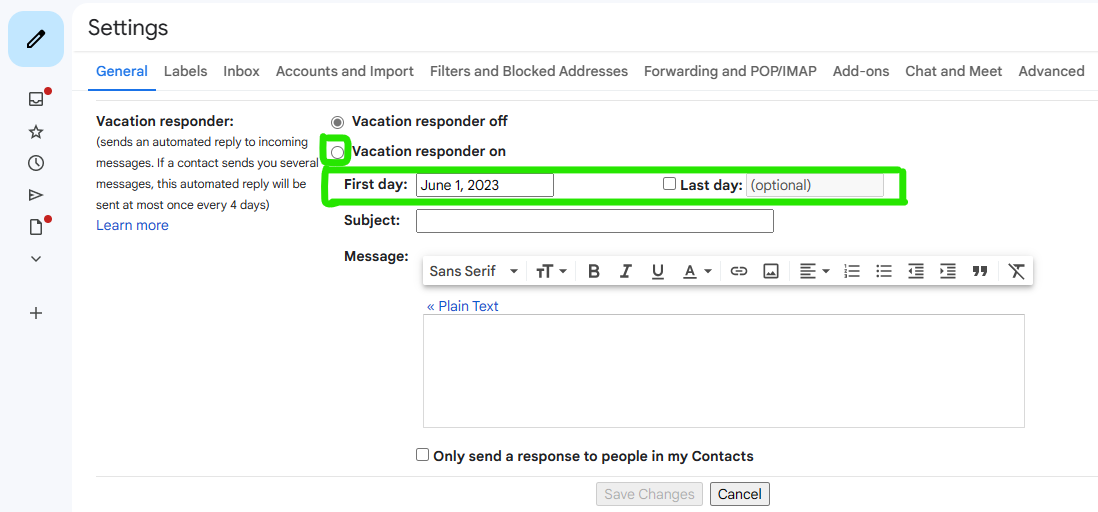Open the Sans Serif font dropdown
The height and width of the screenshot is (512, 1098).
coord(474,271)
